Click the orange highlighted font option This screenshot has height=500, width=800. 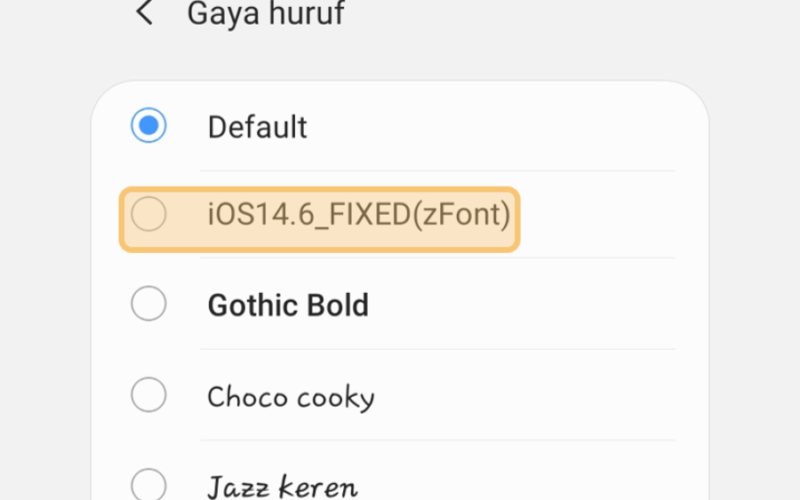tap(319, 219)
